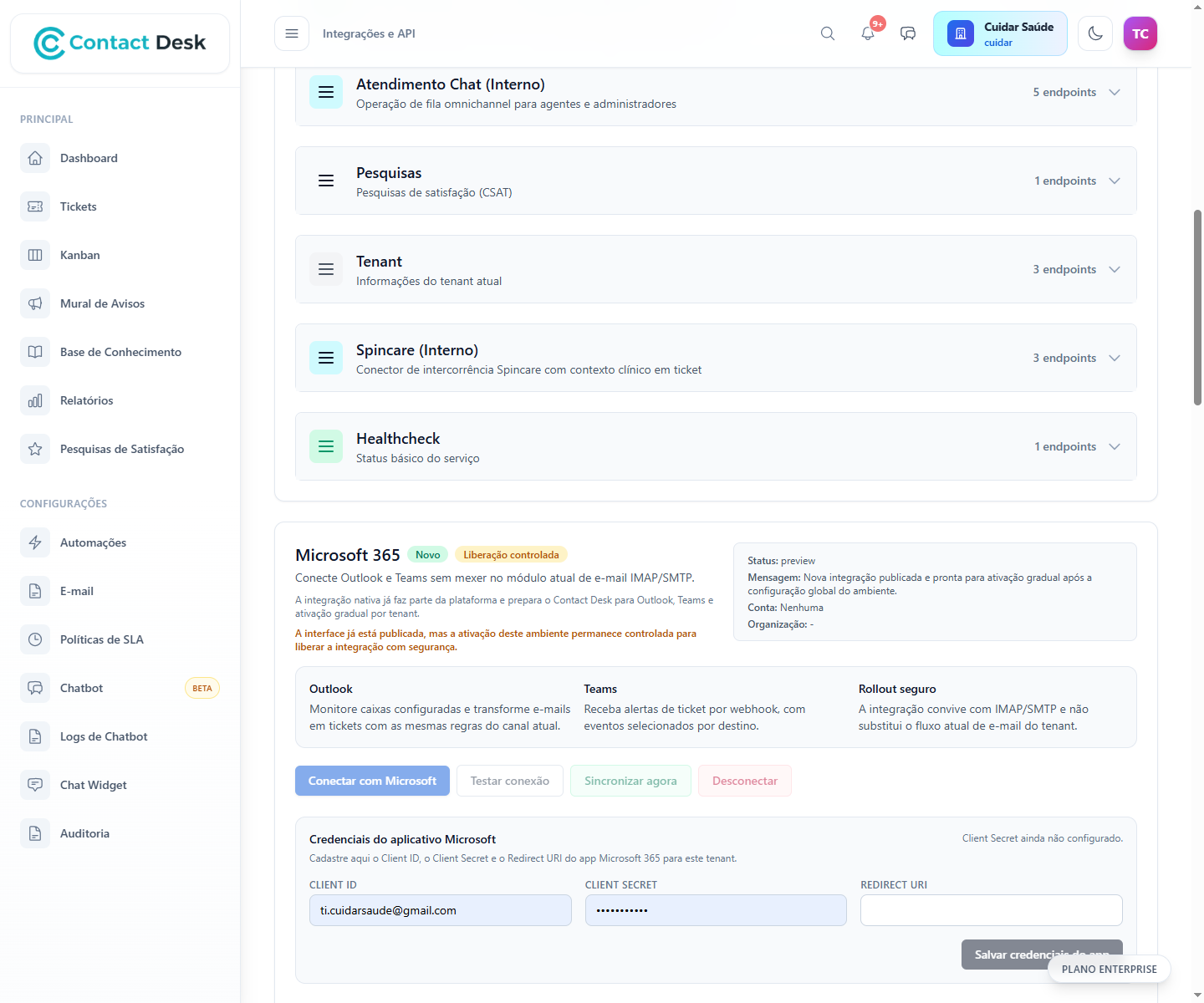Collapse the Atendimento Chat (Interno) section
Image resolution: width=1204 pixels, height=1003 pixels.
click(x=1115, y=92)
